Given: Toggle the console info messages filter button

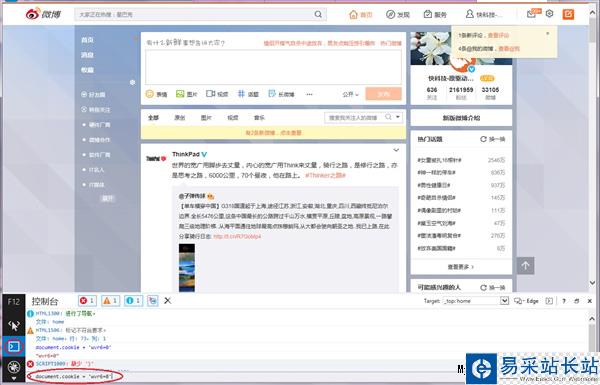Looking at the screenshot, I should [134, 301].
